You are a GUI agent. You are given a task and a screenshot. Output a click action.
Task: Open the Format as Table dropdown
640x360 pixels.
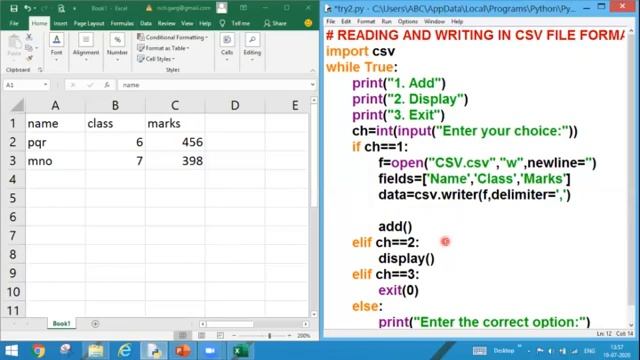[x=163, y=48]
